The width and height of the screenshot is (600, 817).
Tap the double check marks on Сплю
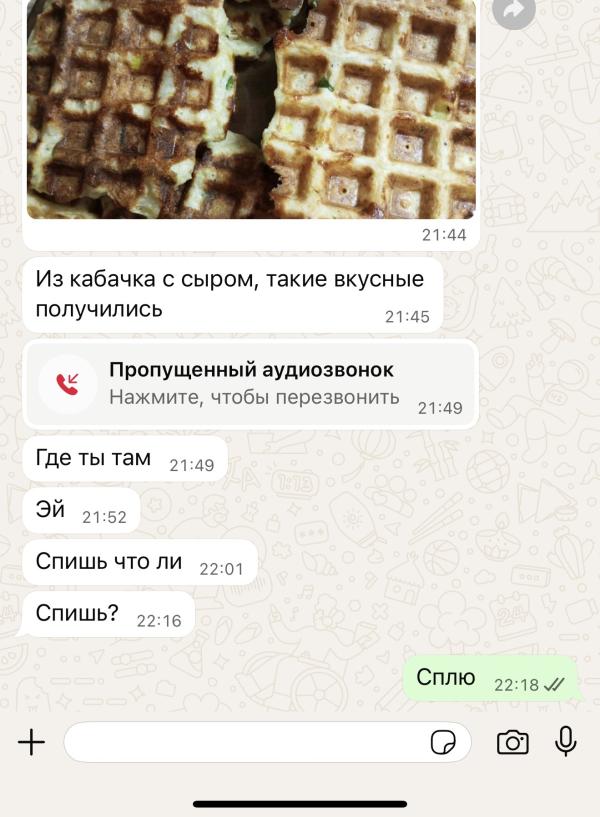point(554,684)
